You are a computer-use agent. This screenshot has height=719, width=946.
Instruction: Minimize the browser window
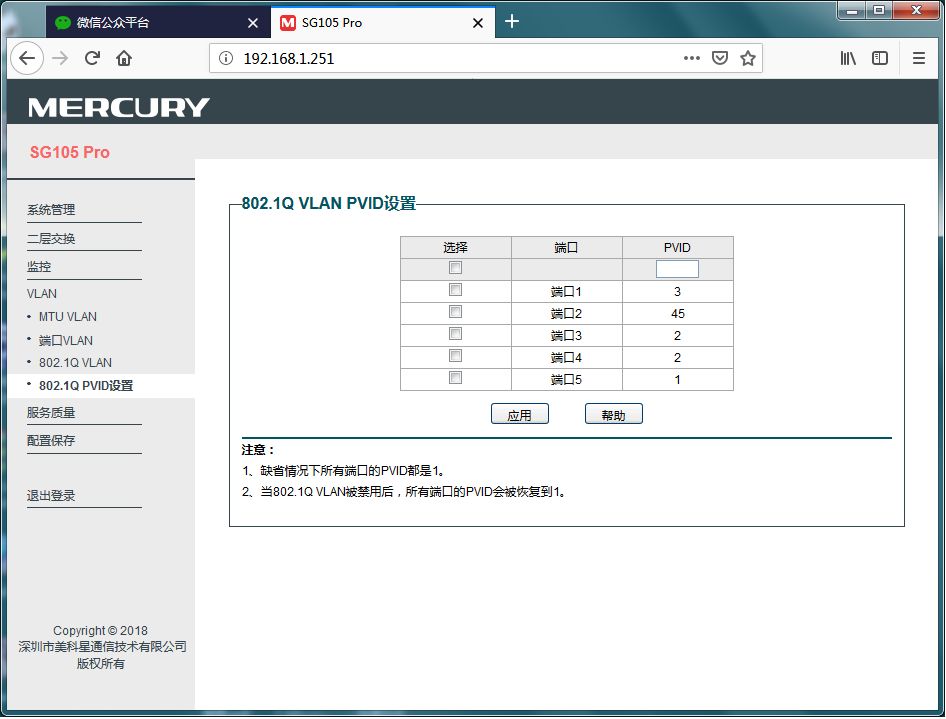pos(852,11)
